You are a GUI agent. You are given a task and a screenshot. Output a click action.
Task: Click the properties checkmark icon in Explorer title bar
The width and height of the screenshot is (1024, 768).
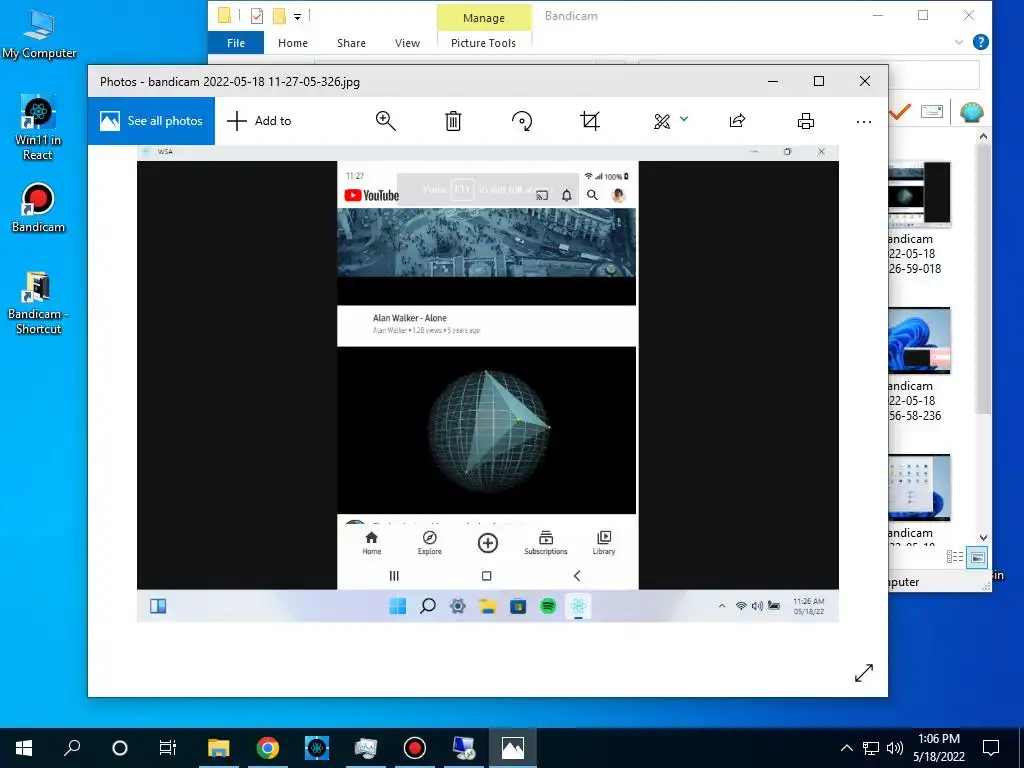coord(257,16)
